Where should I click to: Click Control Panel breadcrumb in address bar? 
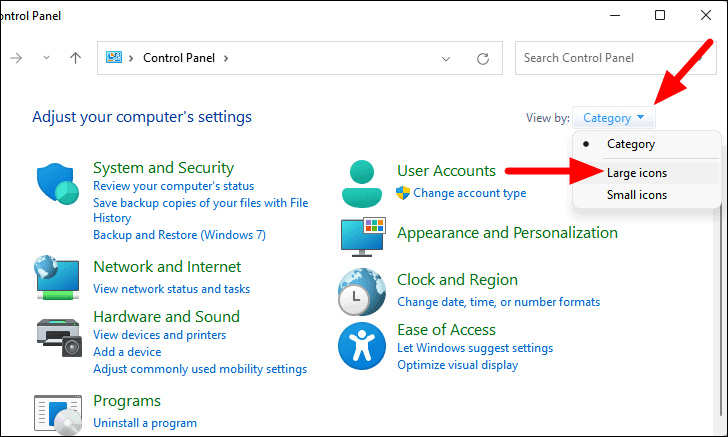click(x=179, y=58)
